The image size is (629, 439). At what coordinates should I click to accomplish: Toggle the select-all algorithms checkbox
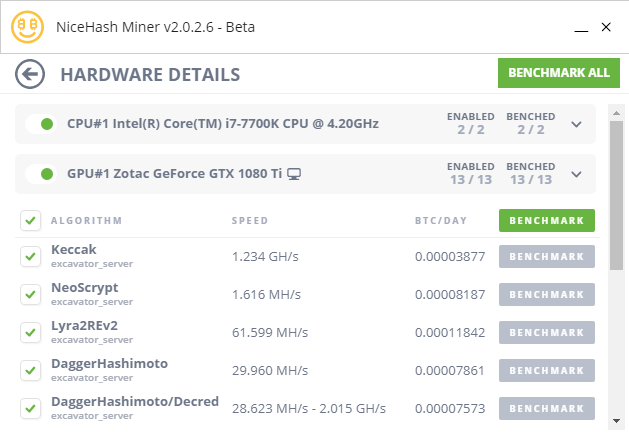point(30,220)
